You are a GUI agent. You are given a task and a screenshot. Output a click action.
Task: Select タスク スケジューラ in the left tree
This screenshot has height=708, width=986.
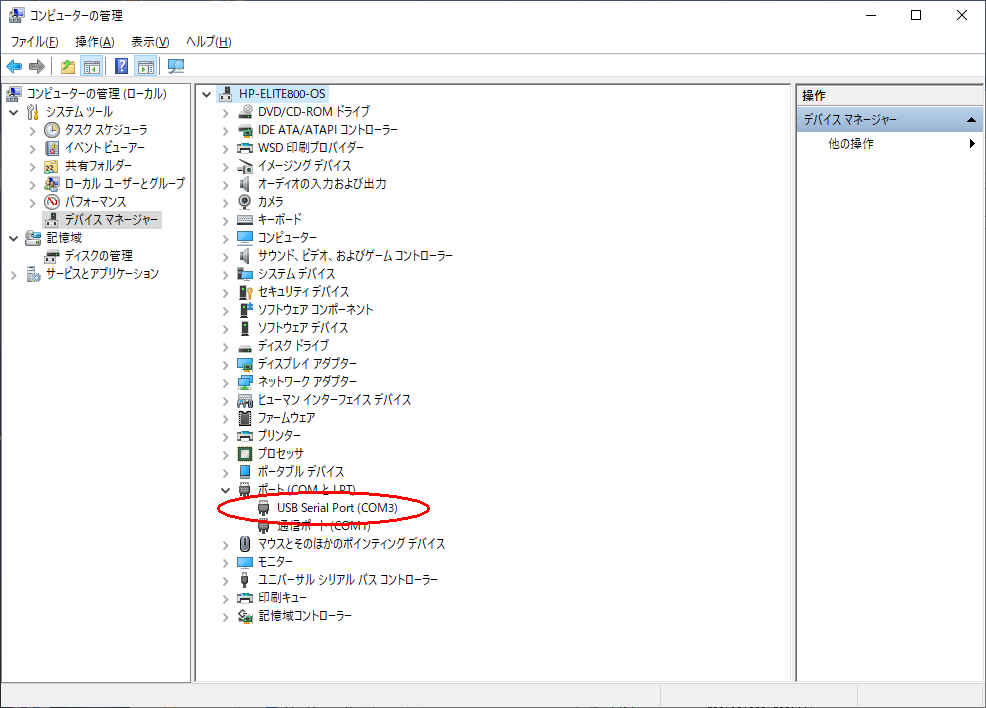105,130
